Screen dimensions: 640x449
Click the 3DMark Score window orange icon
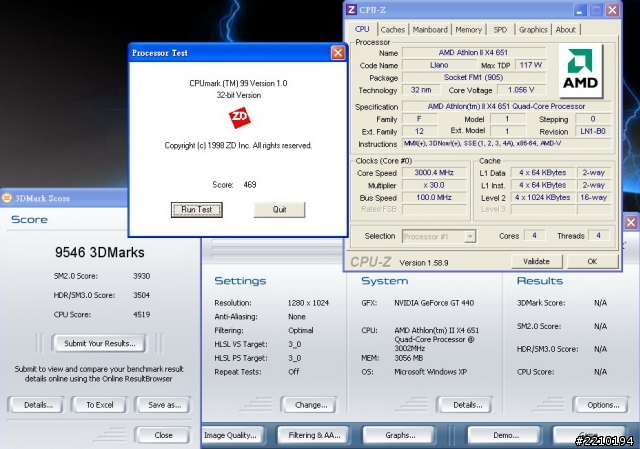click(7, 198)
